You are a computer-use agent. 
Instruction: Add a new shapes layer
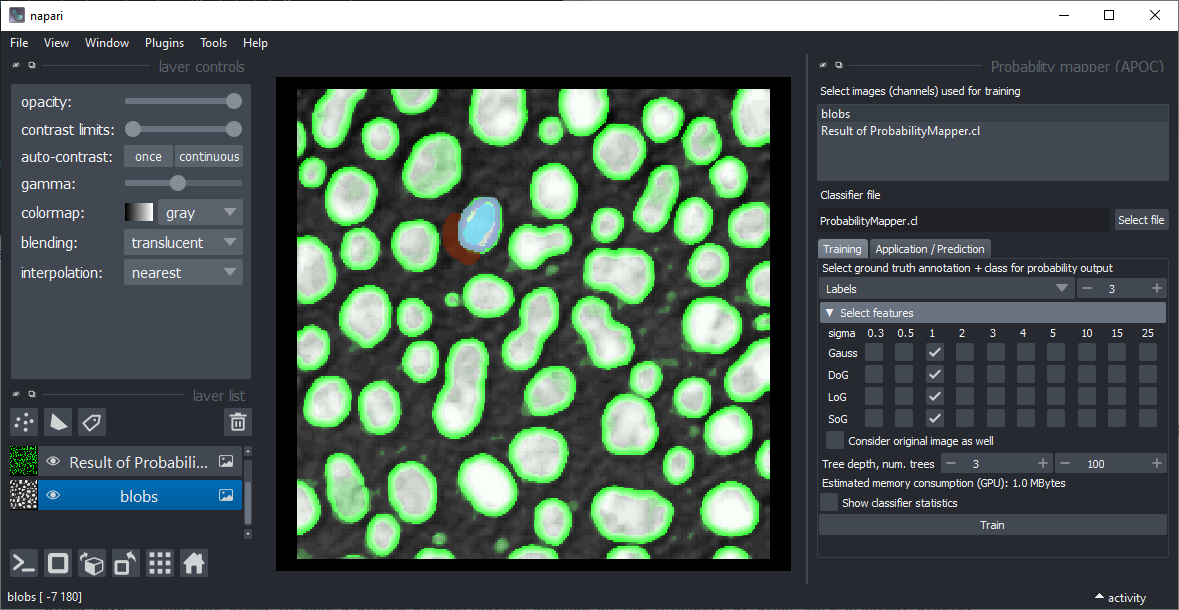click(x=57, y=422)
